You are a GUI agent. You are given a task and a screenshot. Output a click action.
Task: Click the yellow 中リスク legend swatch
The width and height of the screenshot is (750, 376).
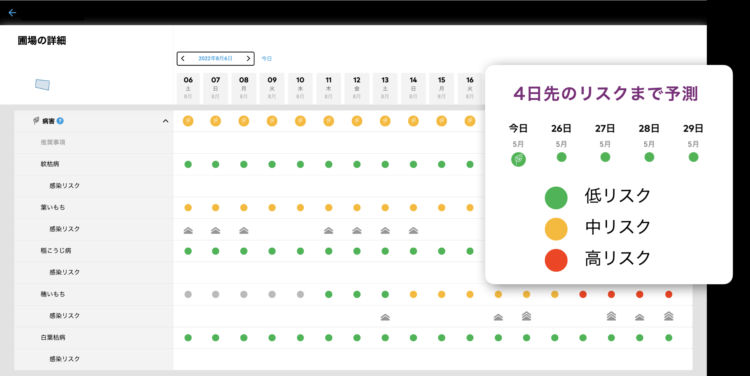(556, 229)
